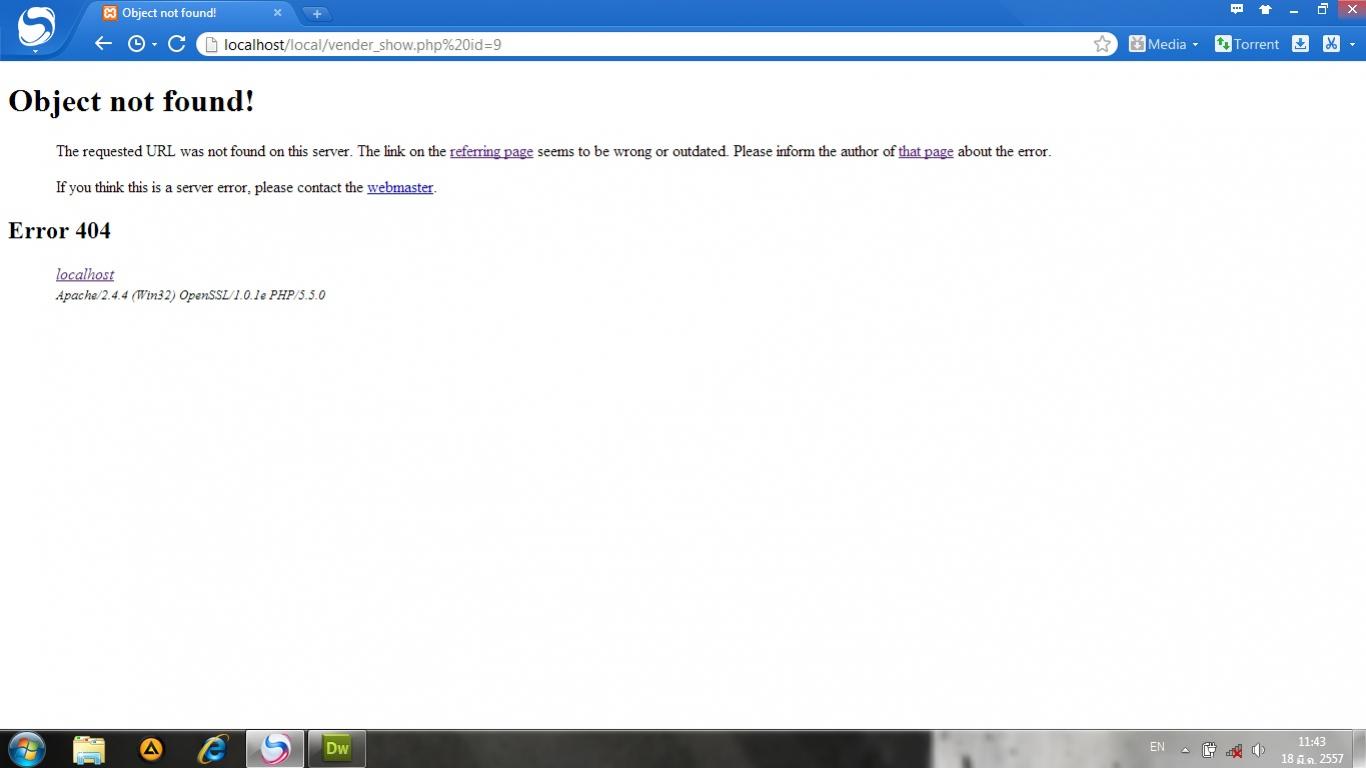The height and width of the screenshot is (768, 1366).
Task: Open File Explorer from the taskbar
Action: point(89,748)
